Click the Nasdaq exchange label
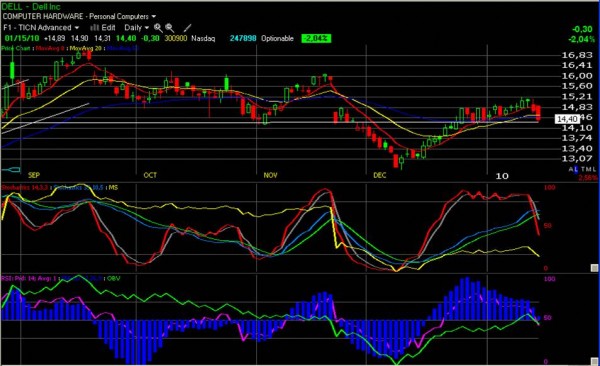Viewport: 600px width, 366px height. click(203, 38)
